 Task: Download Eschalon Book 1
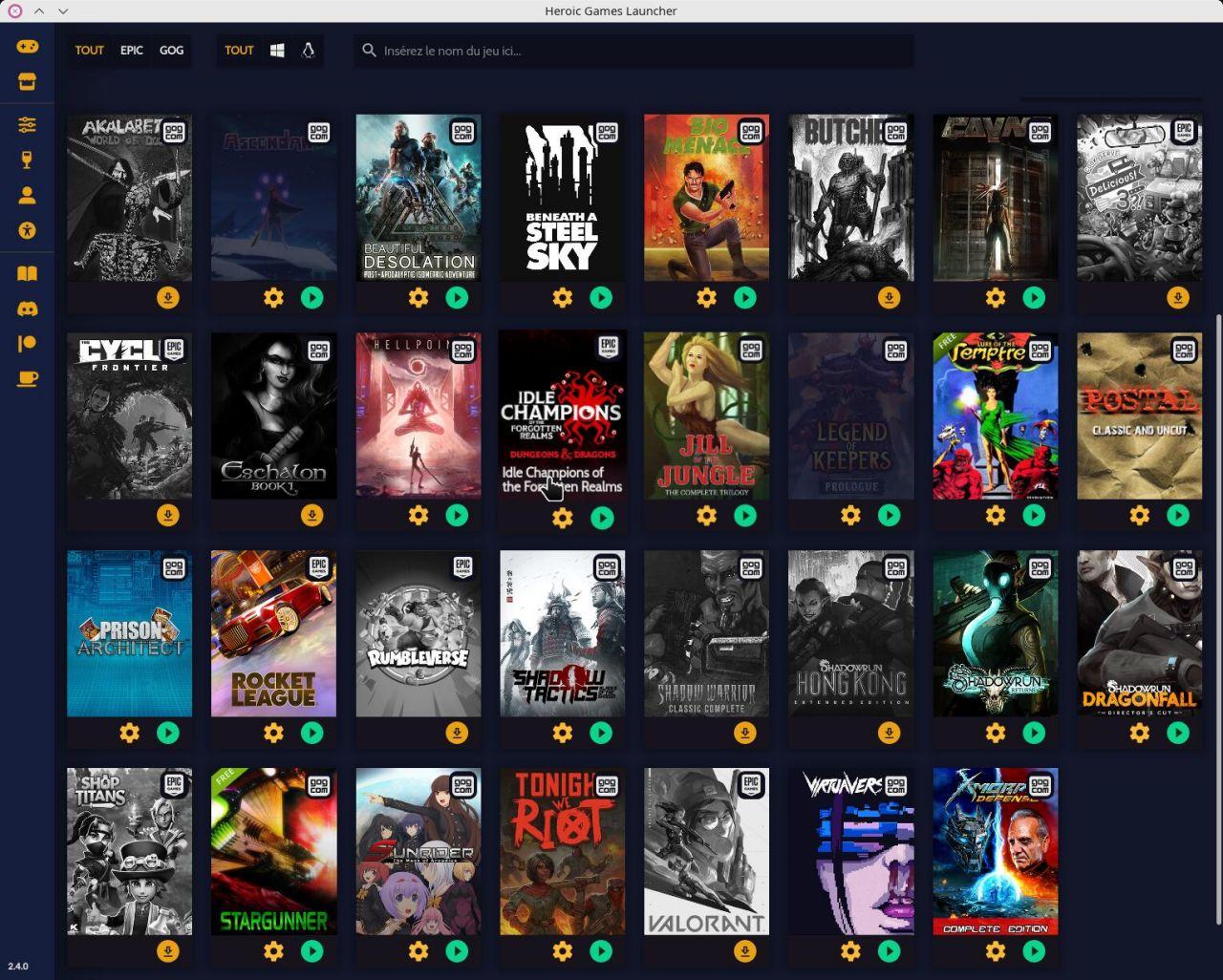(312, 516)
